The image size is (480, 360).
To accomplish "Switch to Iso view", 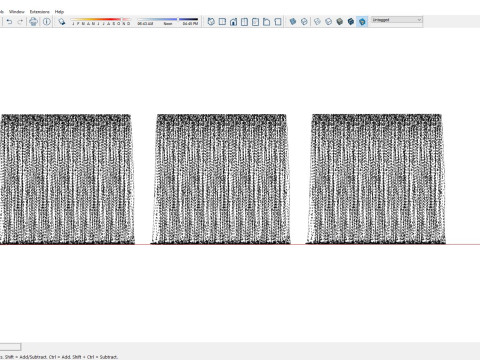I will (211, 22).
